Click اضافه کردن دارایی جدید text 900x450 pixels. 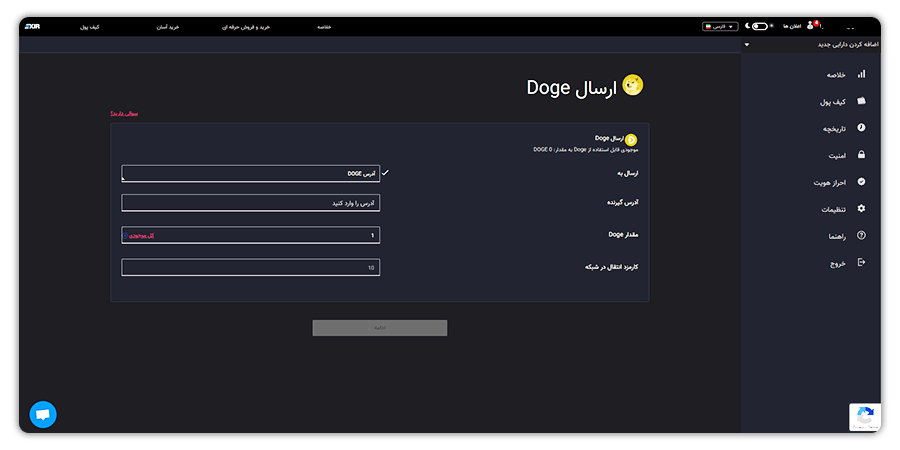pyautogui.click(x=847, y=44)
